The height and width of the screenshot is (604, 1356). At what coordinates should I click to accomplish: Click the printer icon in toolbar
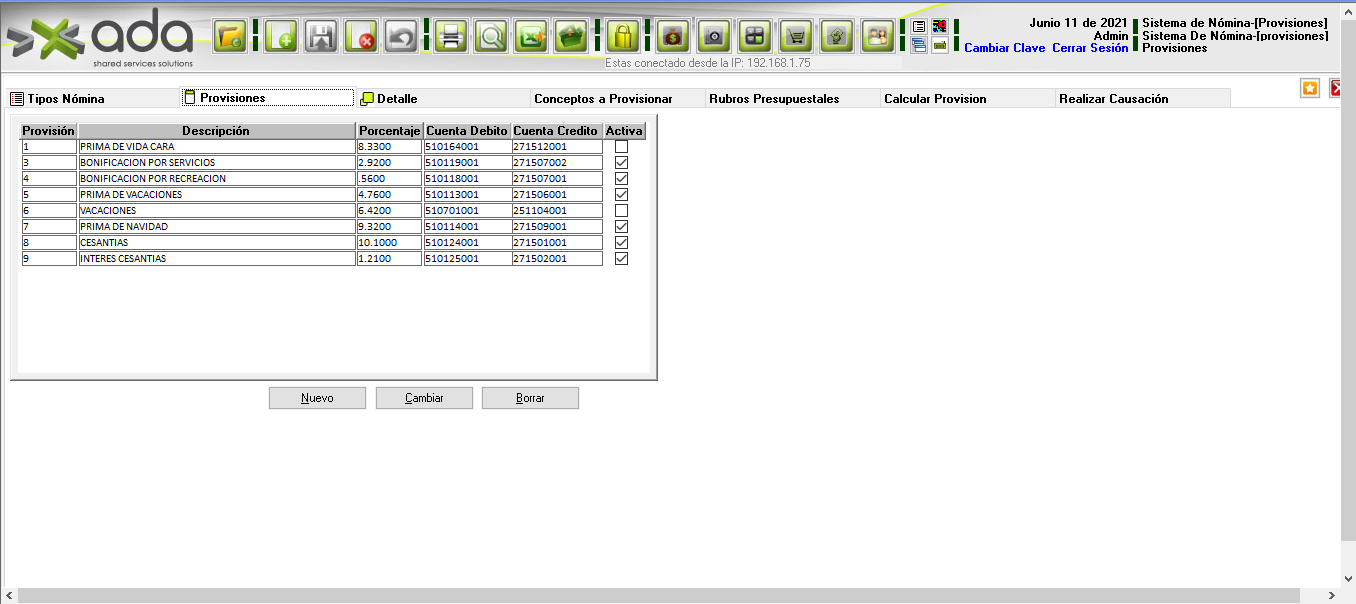pyautogui.click(x=451, y=37)
